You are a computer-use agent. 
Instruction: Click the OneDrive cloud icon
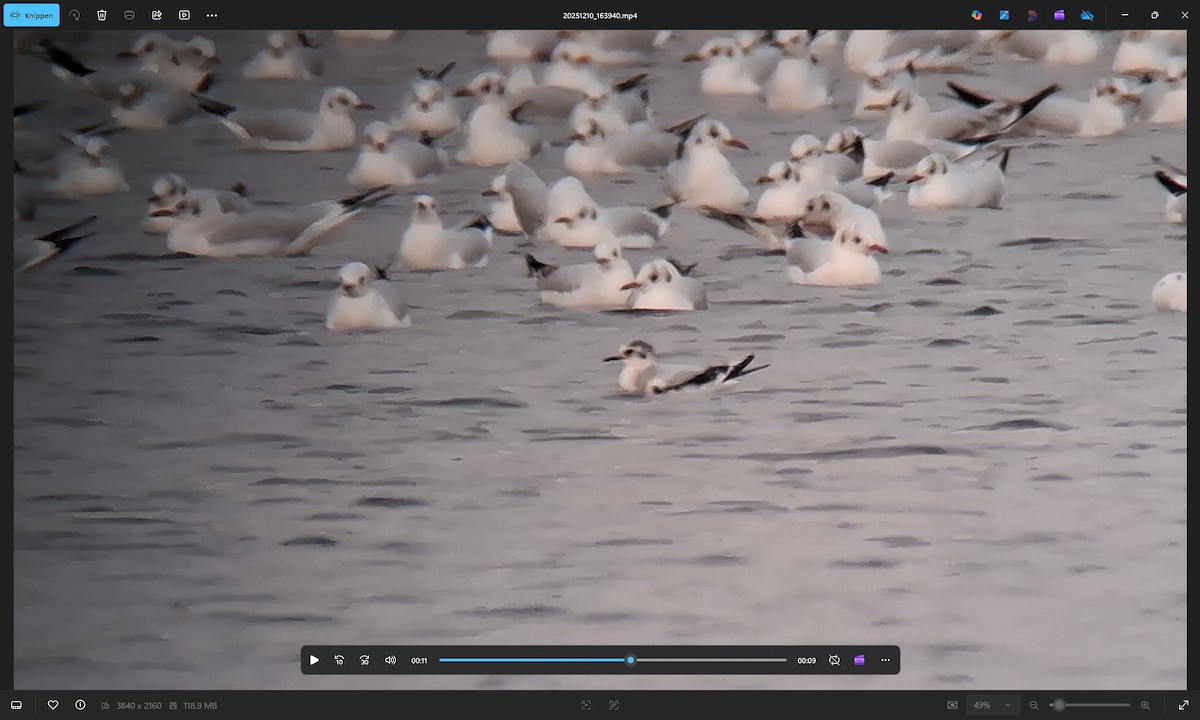pyautogui.click(x=1087, y=15)
